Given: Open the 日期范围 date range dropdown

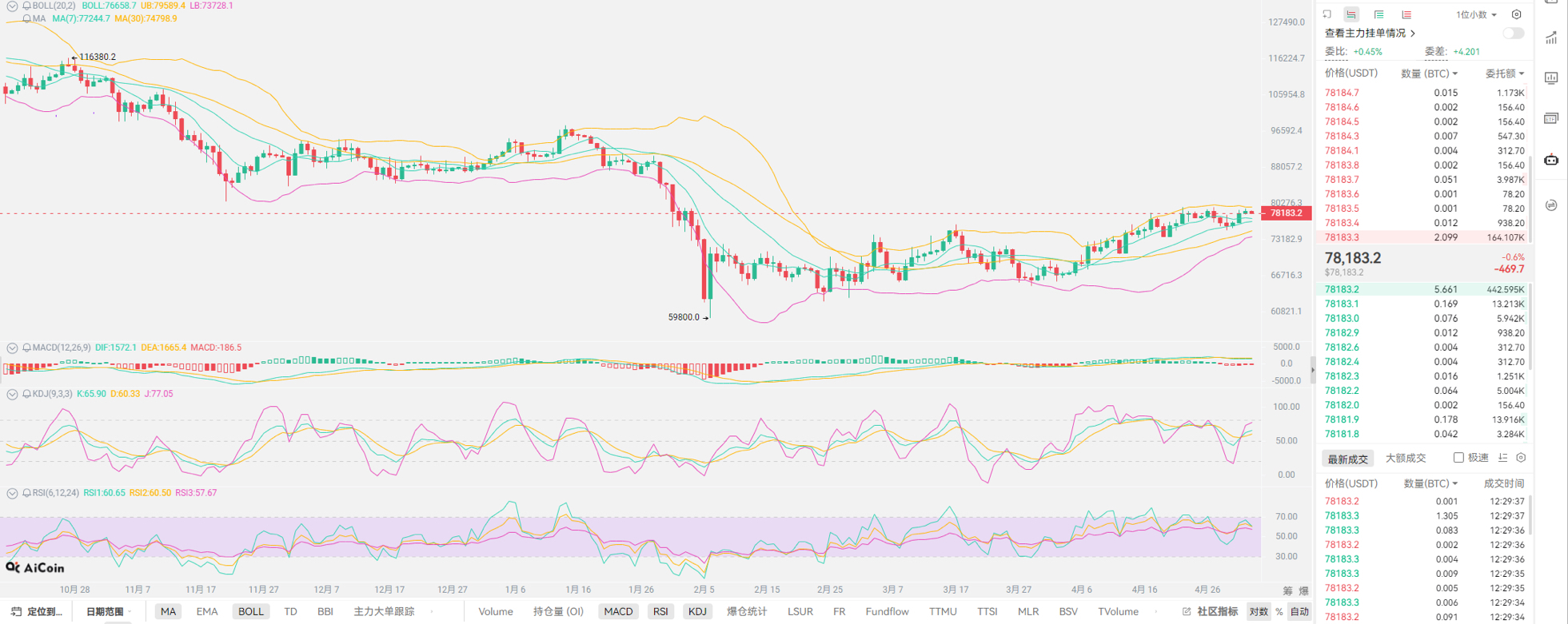Looking at the screenshot, I should [109, 612].
